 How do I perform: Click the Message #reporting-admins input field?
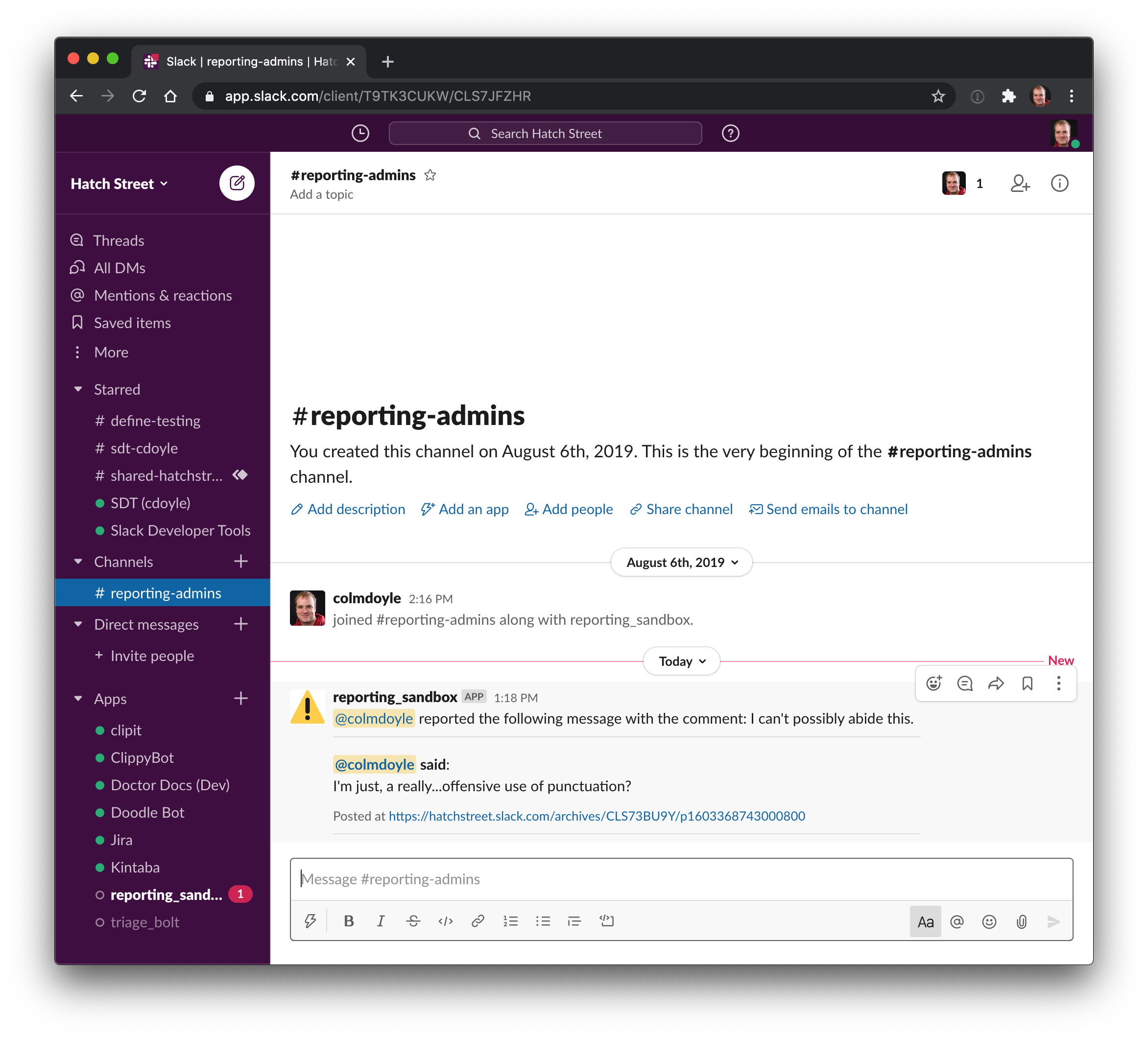(680, 879)
